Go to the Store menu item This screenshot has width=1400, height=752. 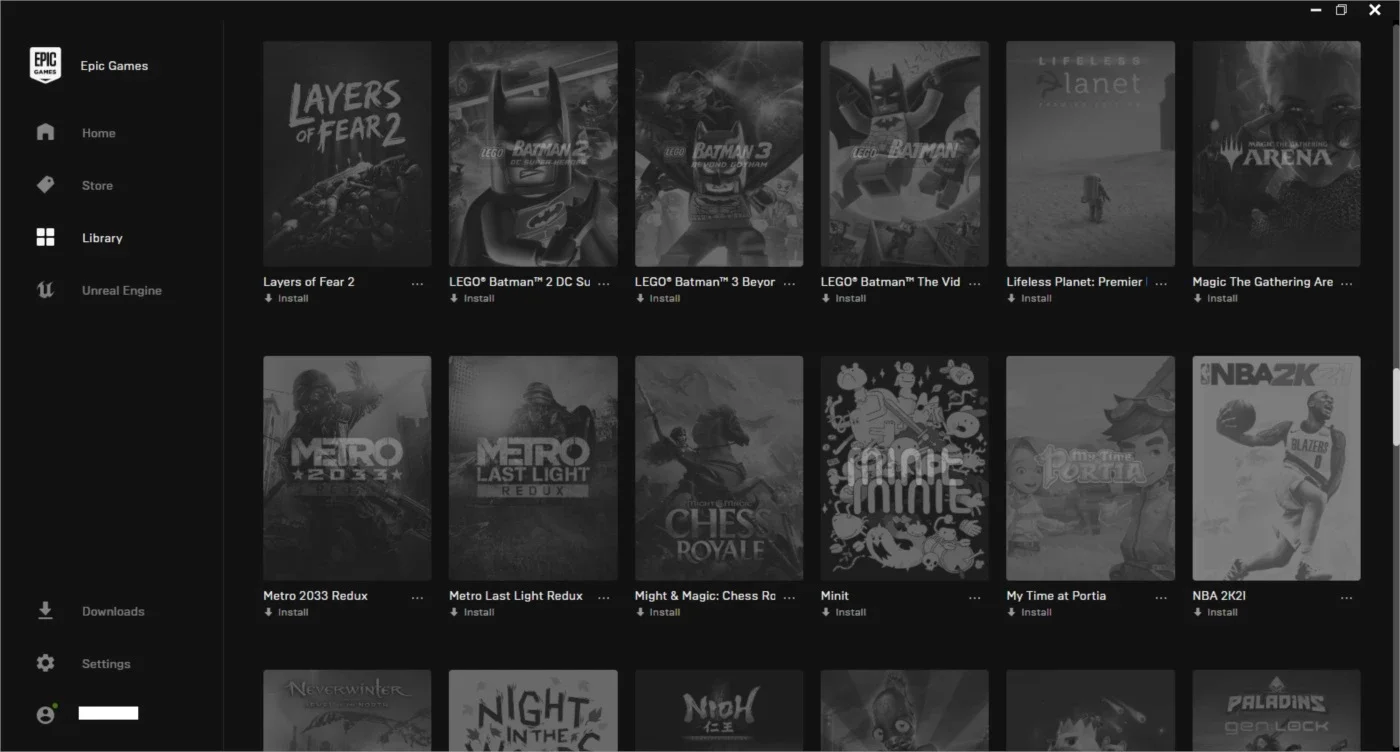coord(97,185)
